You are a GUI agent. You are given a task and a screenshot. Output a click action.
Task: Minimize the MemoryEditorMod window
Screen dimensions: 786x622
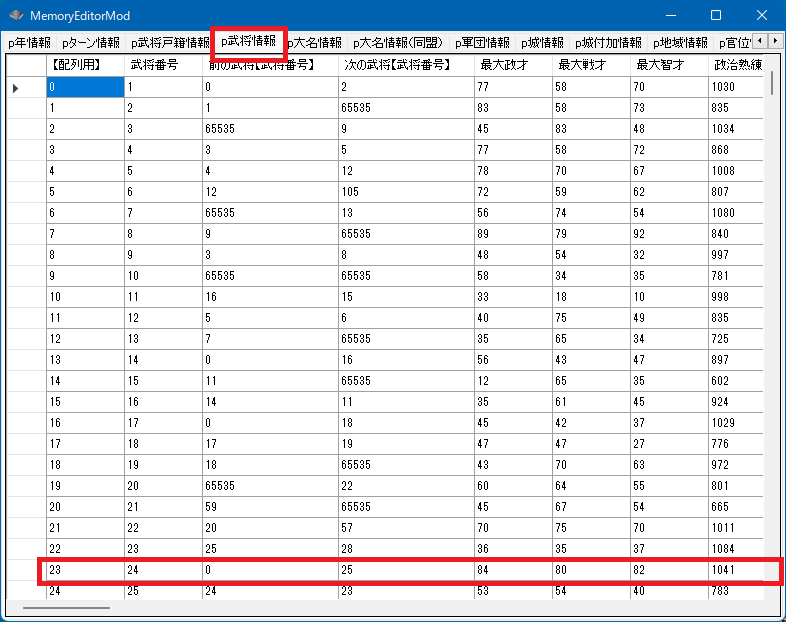(x=670, y=16)
